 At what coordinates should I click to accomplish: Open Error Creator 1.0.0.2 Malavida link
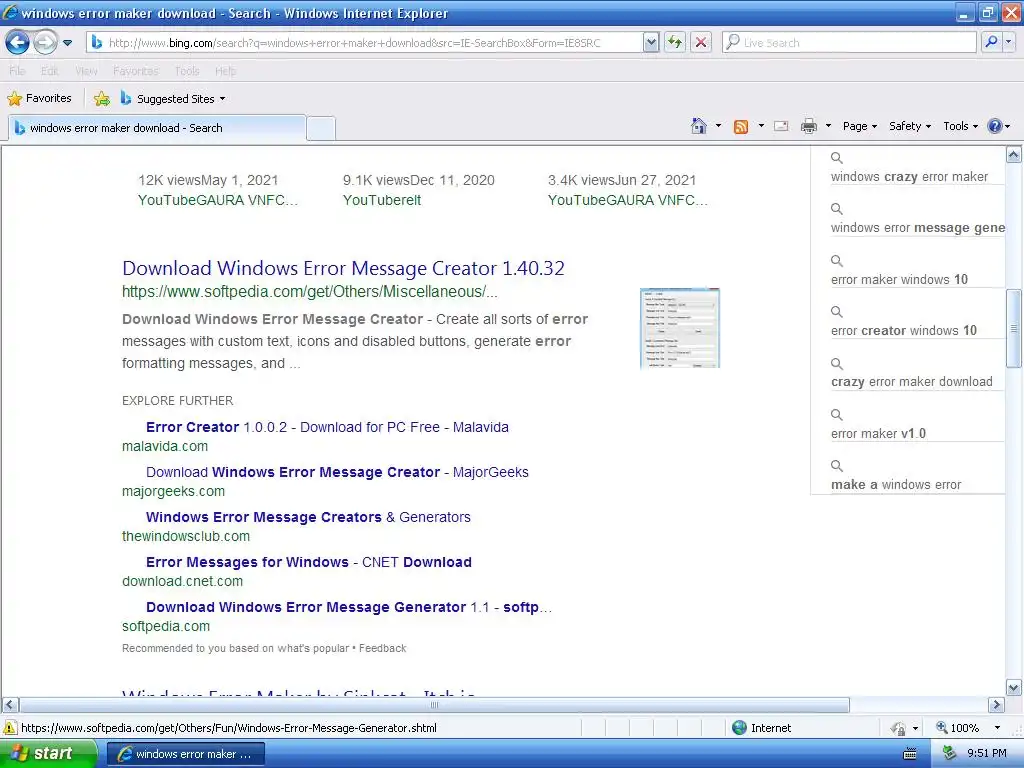point(327,427)
